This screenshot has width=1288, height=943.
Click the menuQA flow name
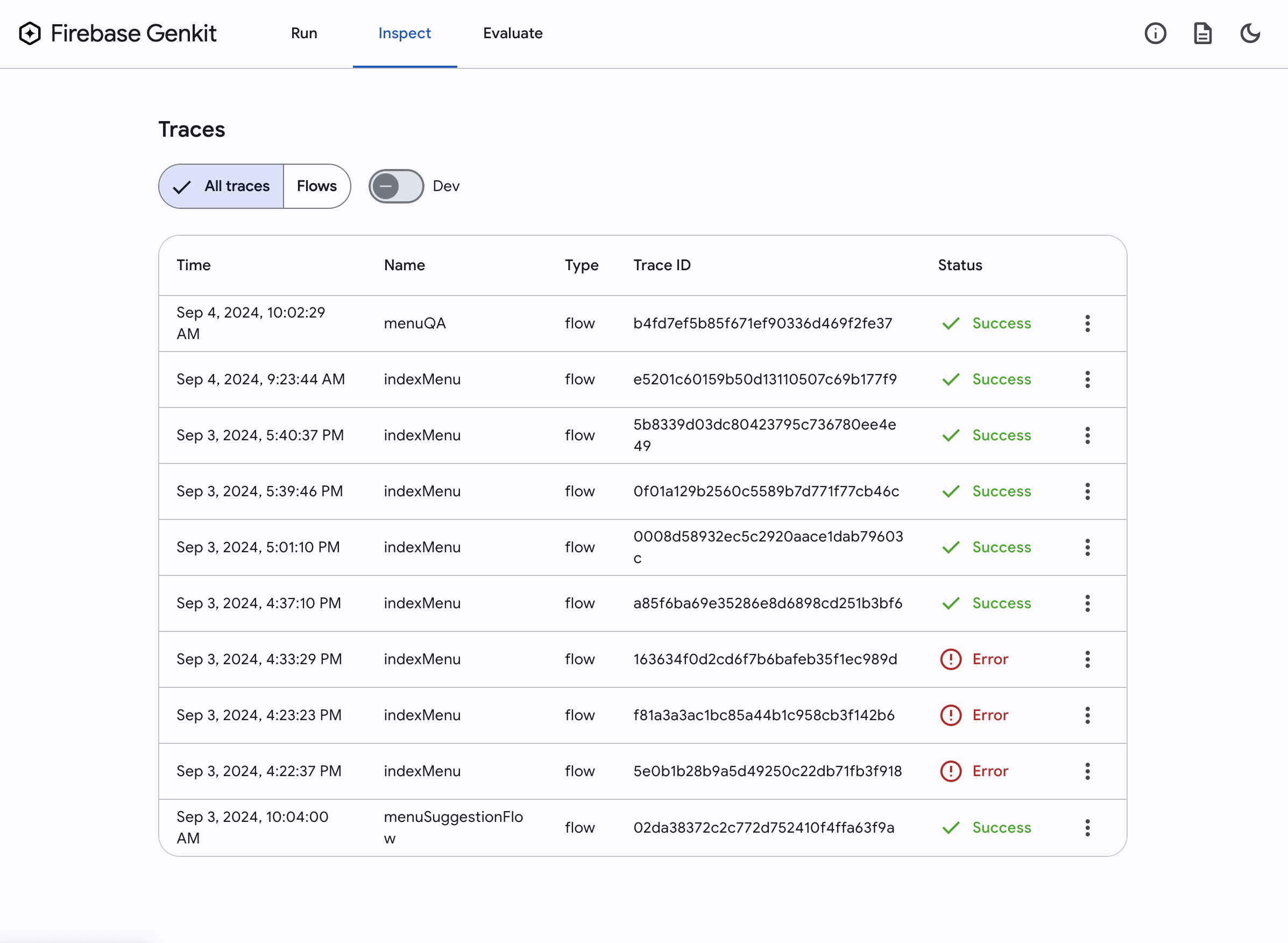coord(415,323)
